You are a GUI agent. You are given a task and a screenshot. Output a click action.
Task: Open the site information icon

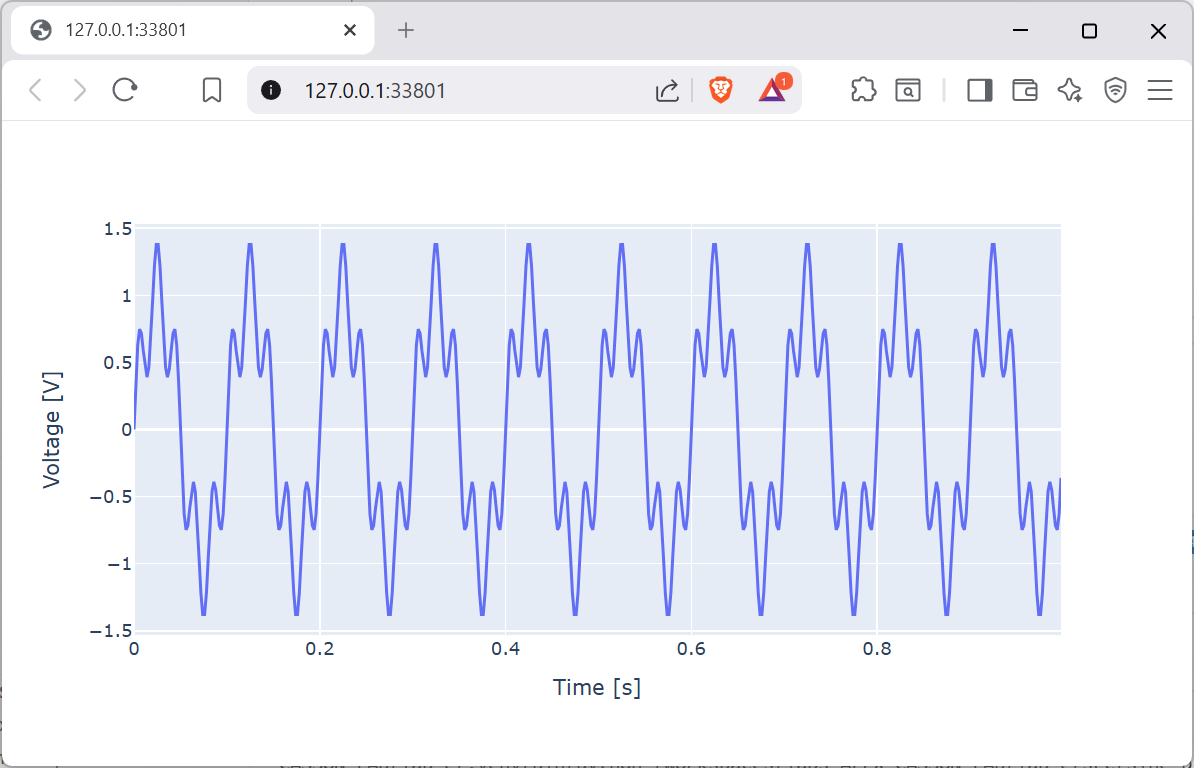tap(271, 91)
